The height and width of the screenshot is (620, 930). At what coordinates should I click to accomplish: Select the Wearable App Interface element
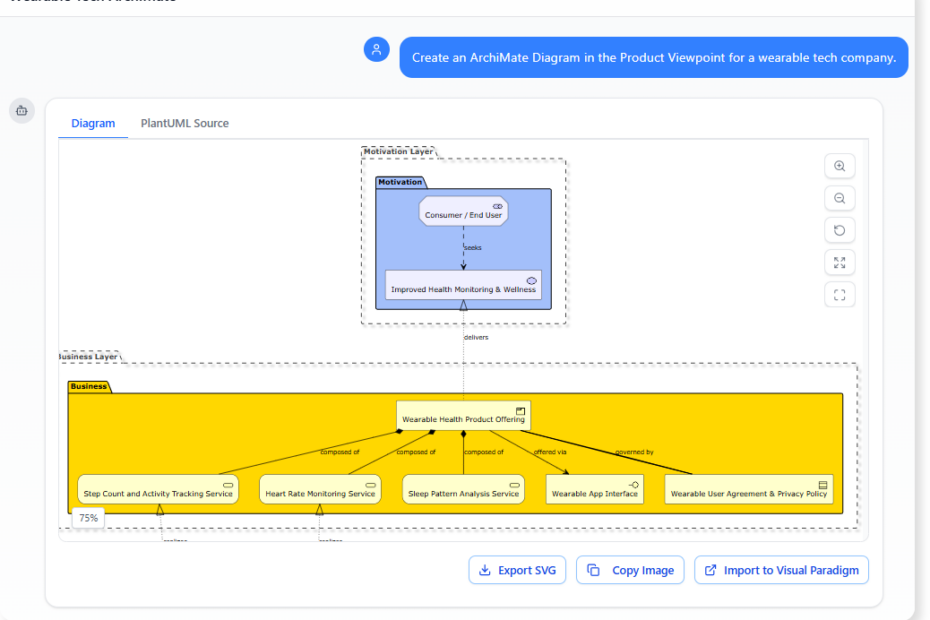coord(595,489)
